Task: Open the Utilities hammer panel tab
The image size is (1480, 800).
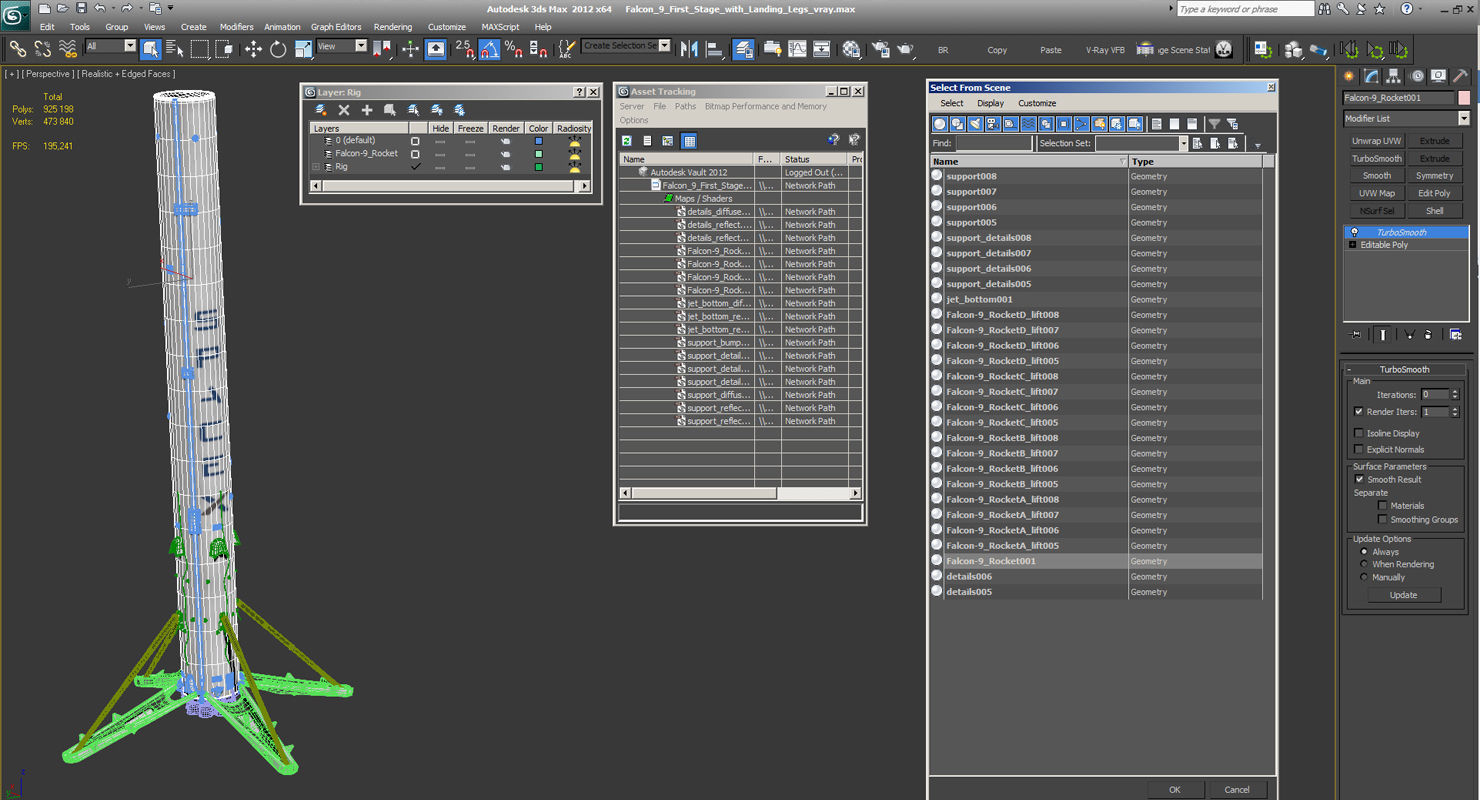Action: pos(1460,76)
